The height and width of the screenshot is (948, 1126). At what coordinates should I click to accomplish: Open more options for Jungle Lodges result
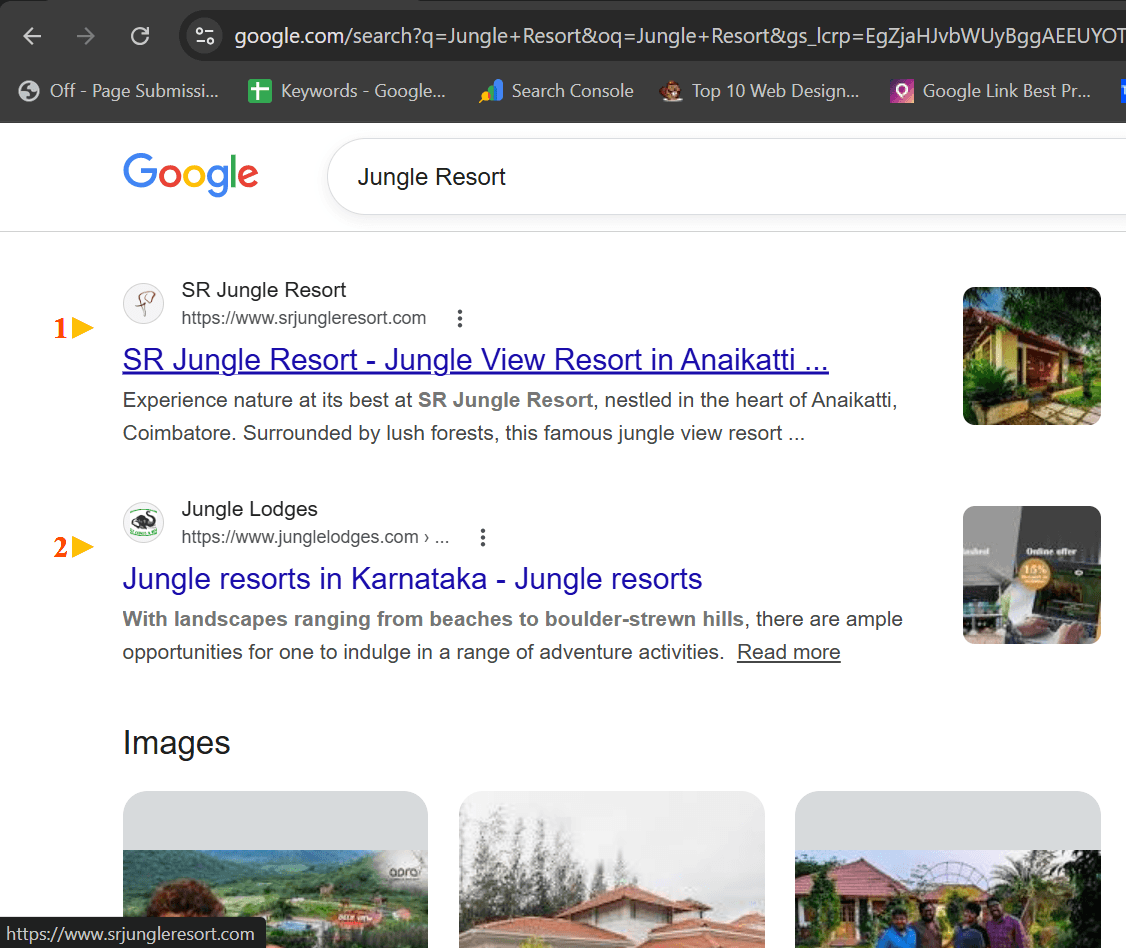click(x=483, y=537)
